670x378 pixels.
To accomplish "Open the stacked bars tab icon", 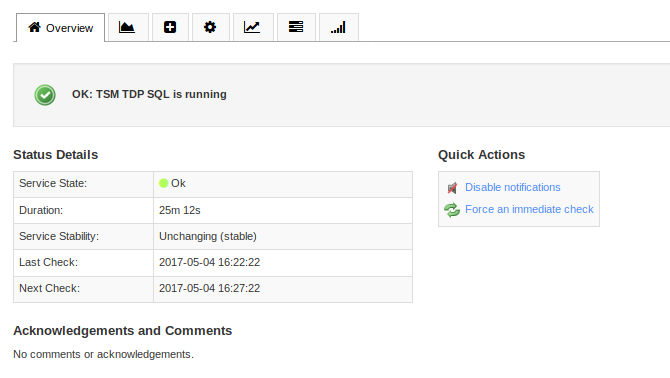I will (296, 28).
